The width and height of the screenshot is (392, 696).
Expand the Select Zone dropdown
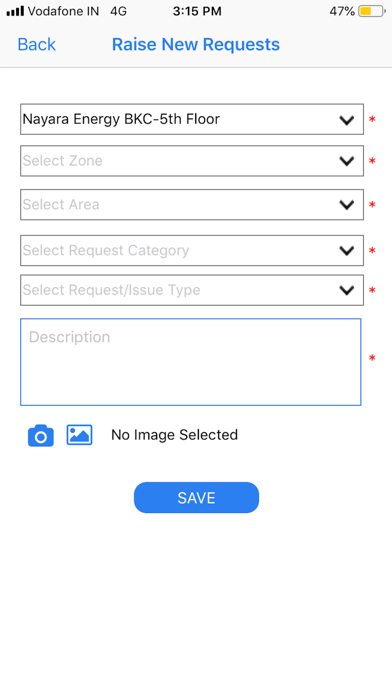coord(192,161)
